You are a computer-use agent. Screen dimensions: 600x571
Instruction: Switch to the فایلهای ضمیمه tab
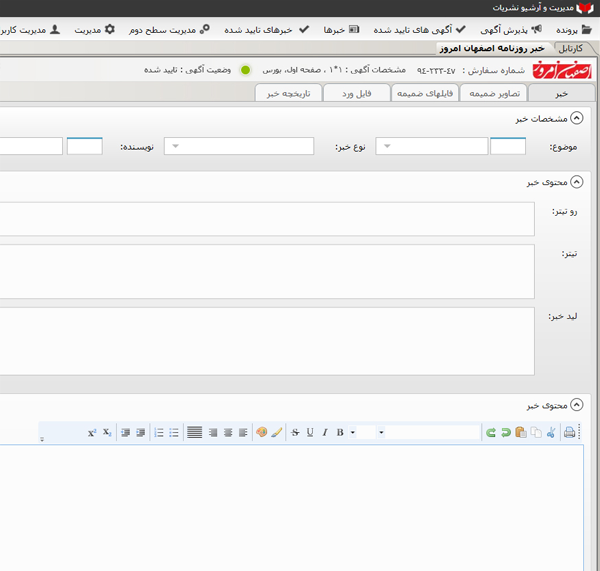coord(425,93)
